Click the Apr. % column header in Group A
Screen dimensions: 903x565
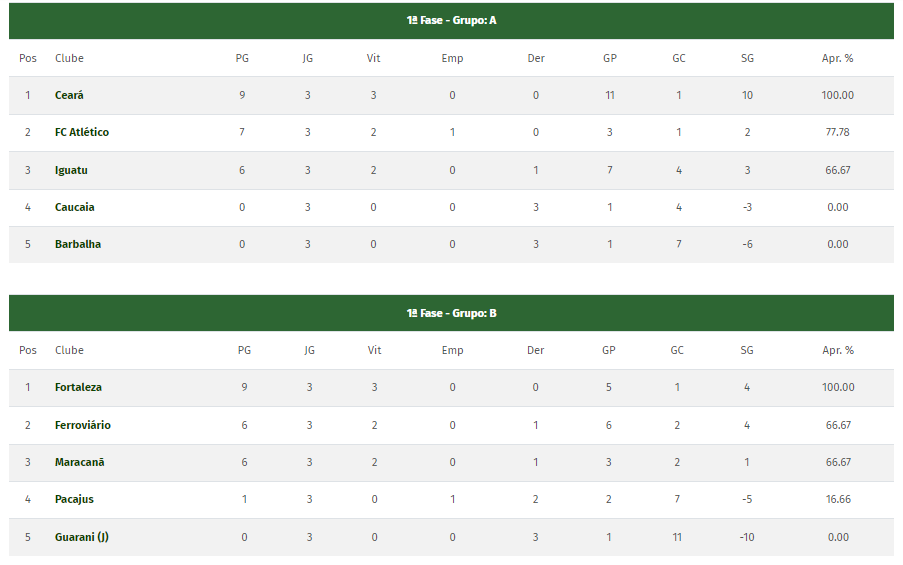coord(837,58)
